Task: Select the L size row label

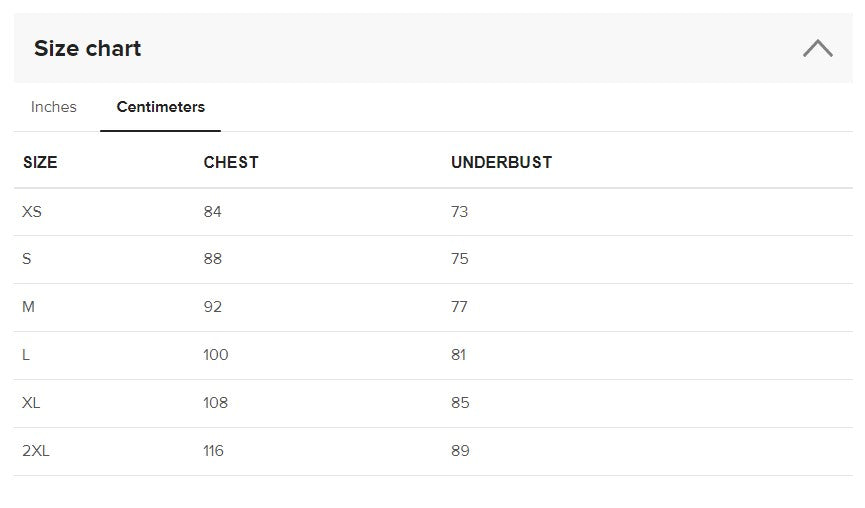Action: point(26,355)
